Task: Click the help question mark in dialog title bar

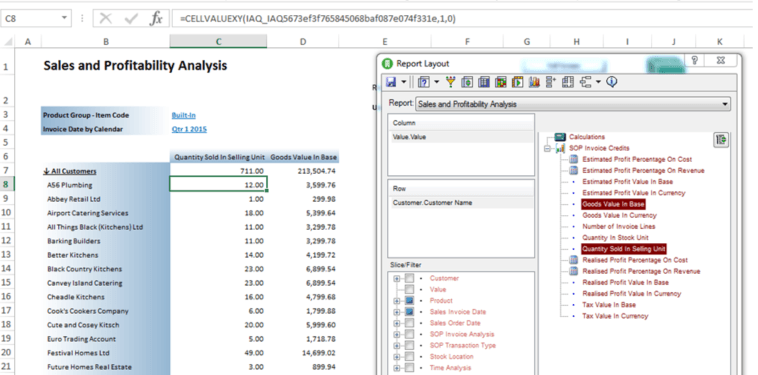Action: coord(695,60)
